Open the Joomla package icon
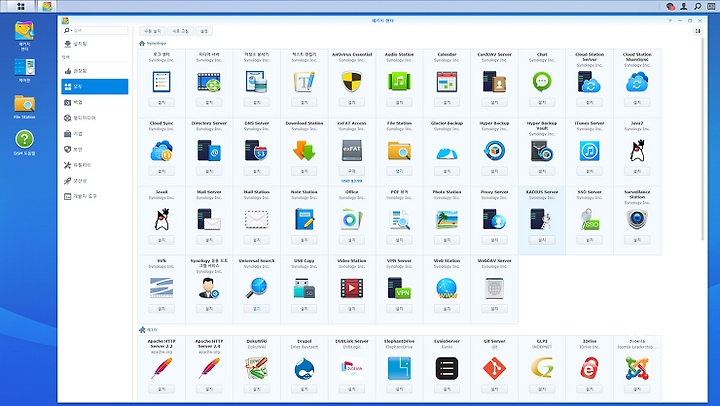The image size is (720, 406). (637, 369)
